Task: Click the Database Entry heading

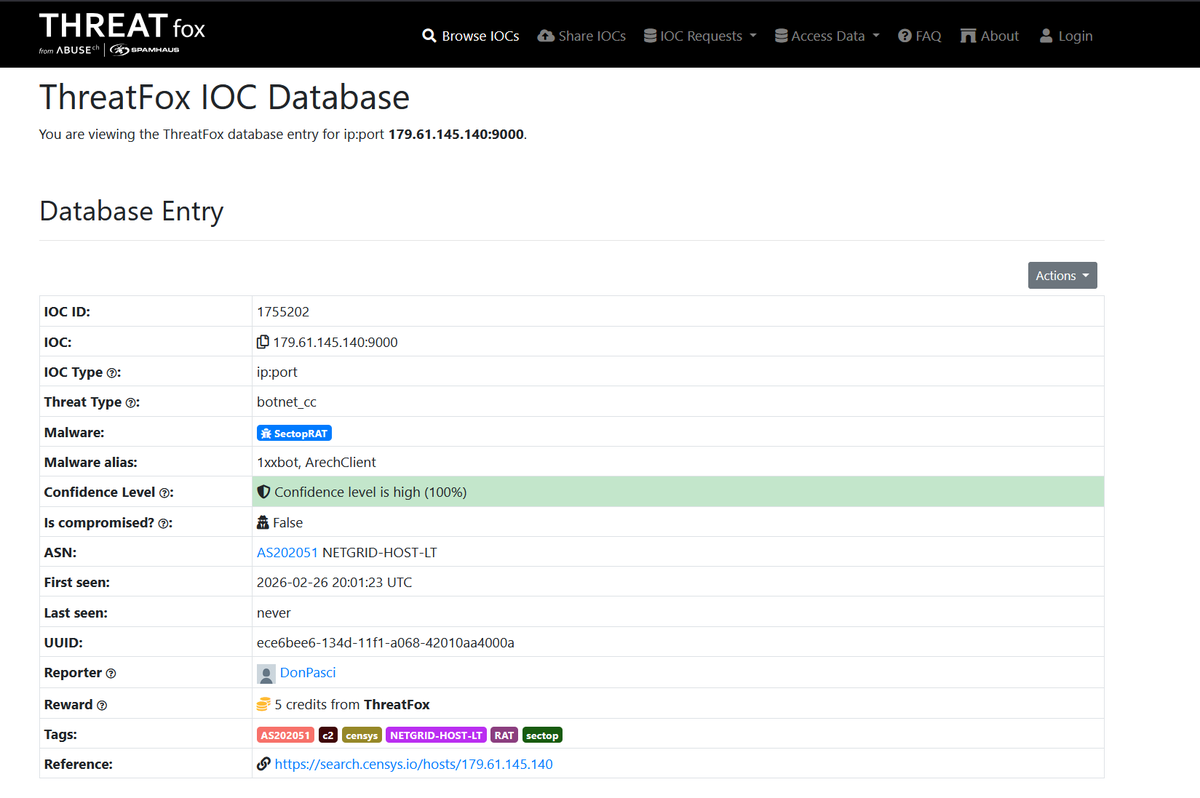Action: [131, 211]
